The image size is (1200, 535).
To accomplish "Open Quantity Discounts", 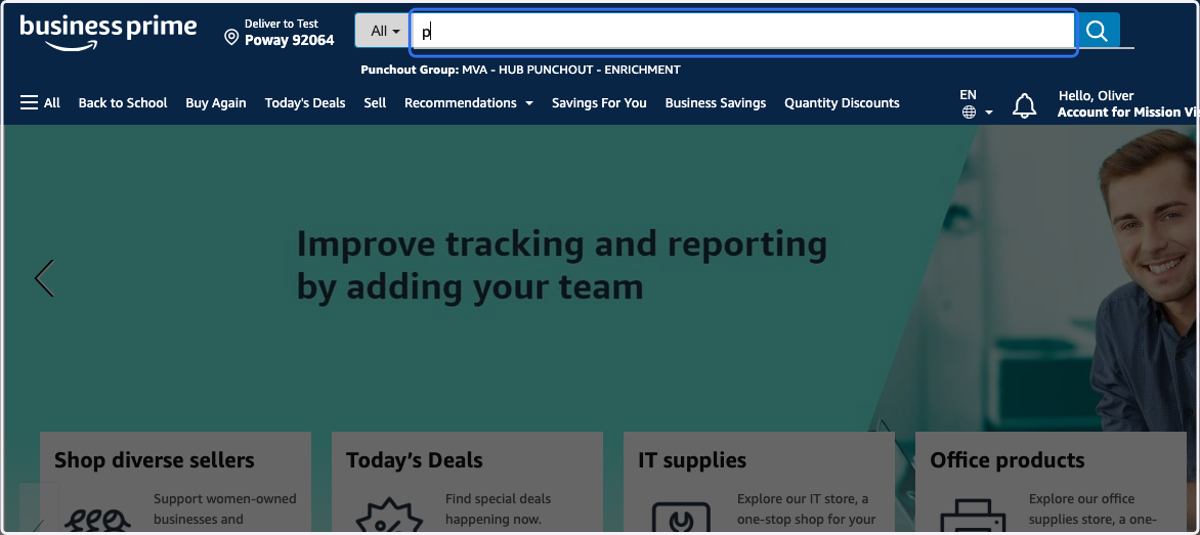I will point(842,103).
